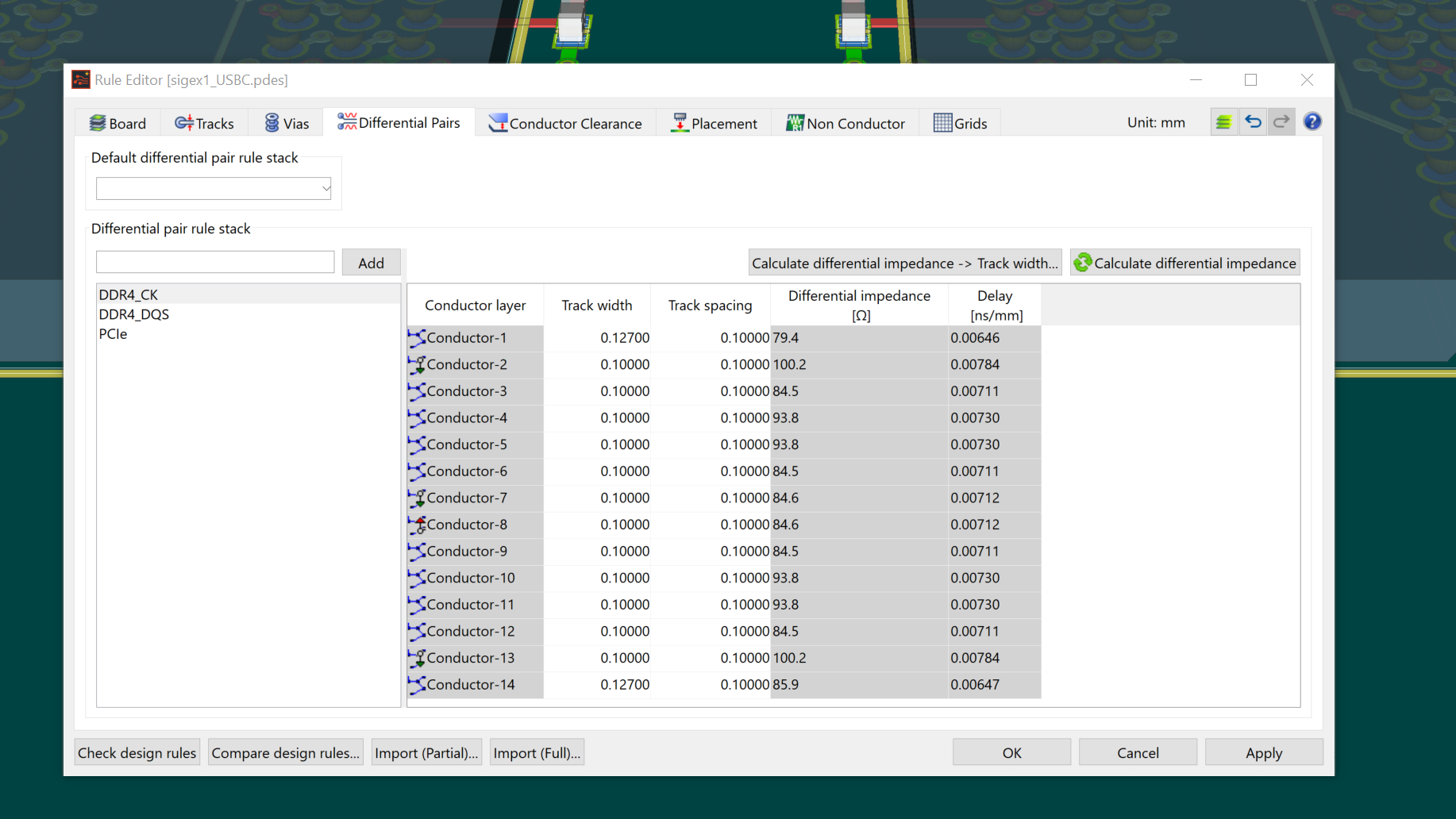Switch to the Grids tab

tap(960, 123)
